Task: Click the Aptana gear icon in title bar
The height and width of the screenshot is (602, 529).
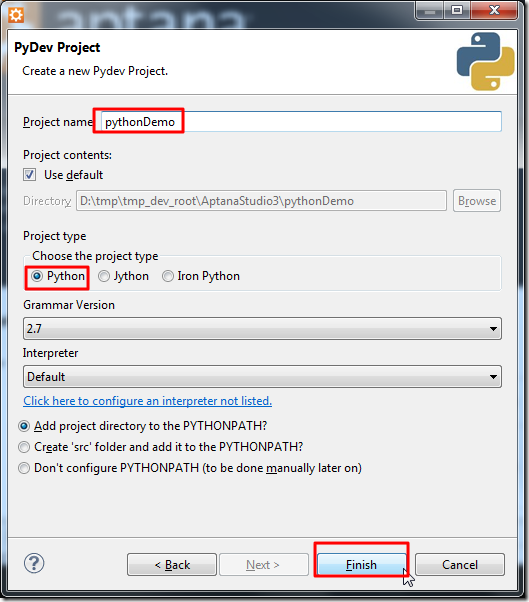Action: [16, 15]
